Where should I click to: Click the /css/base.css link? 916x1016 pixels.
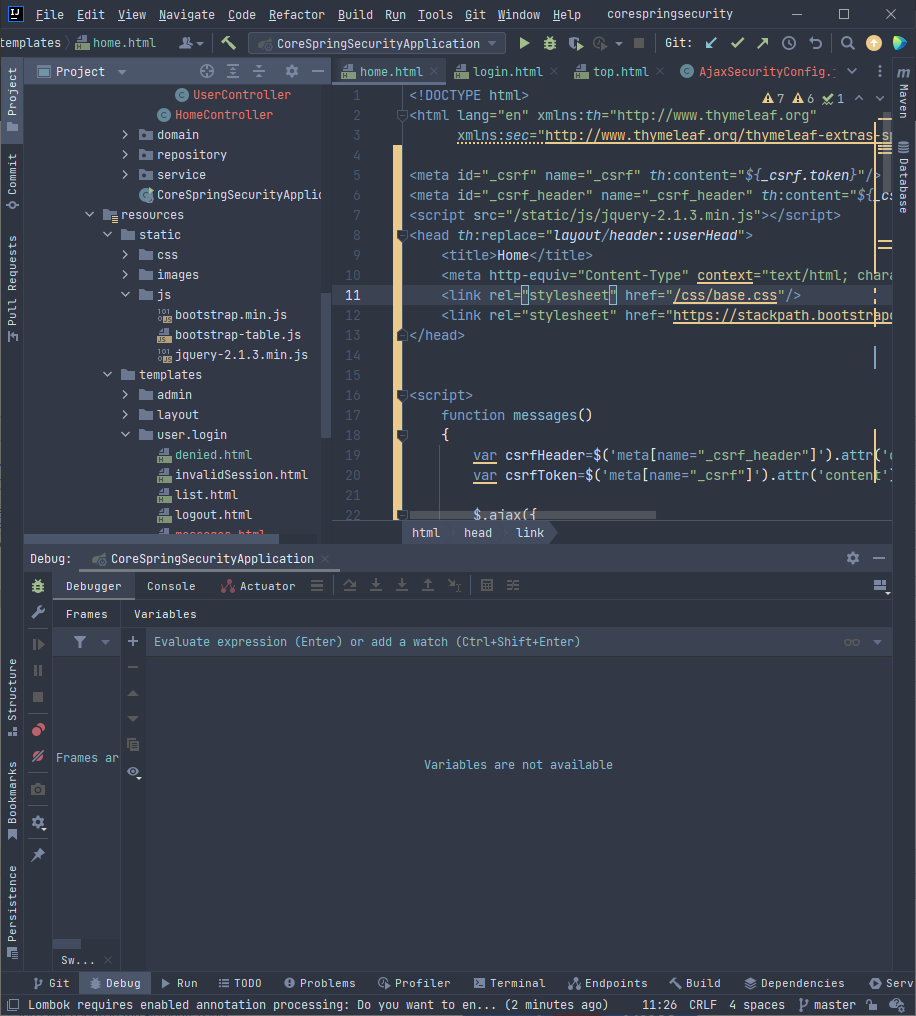coord(725,295)
